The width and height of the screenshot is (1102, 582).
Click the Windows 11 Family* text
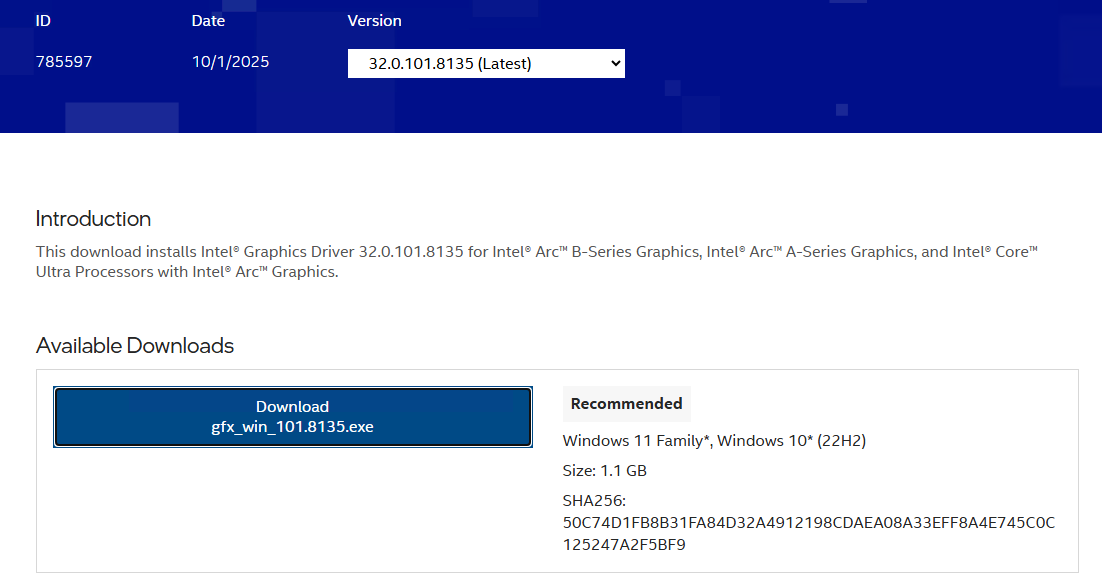[636, 441]
